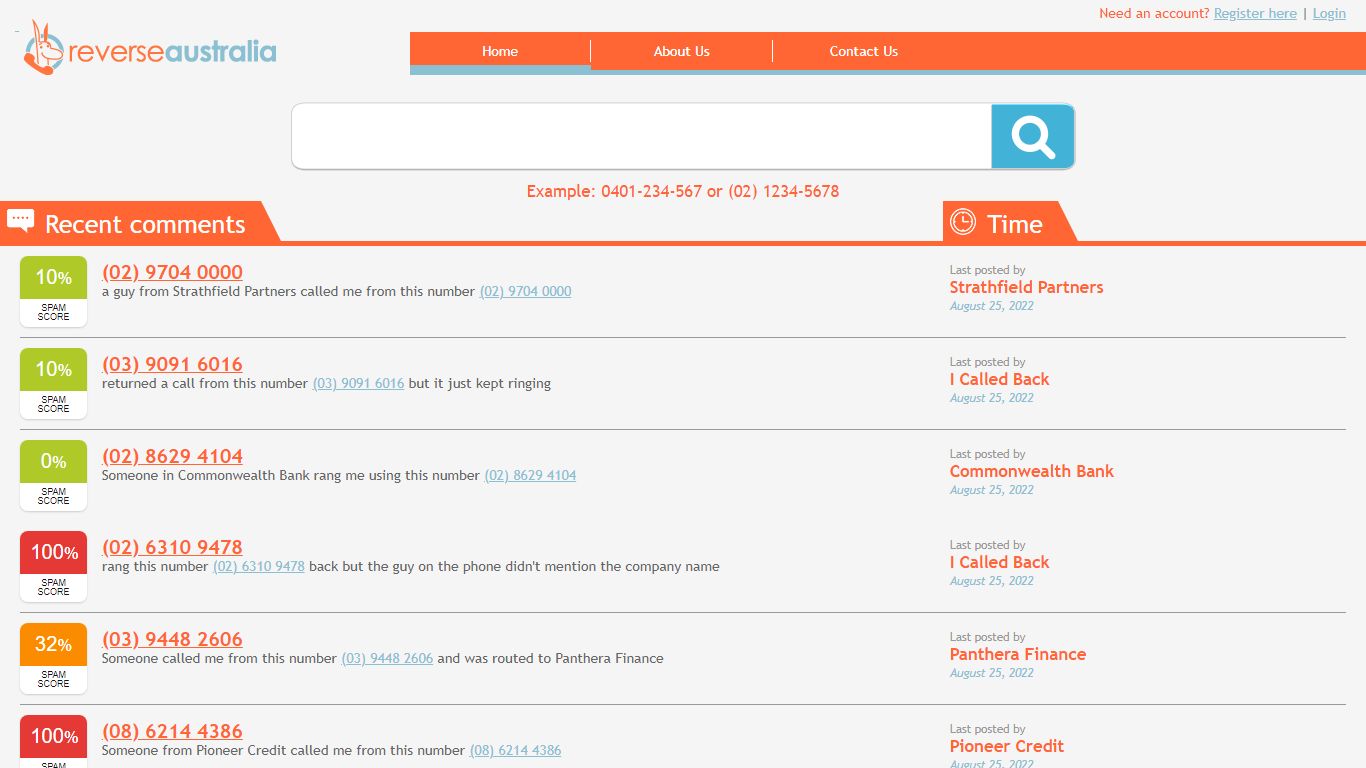This screenshot has width=1366, height=768.
Task: Click I Called Back poster for (03) 9091 6016
Action: pos(999,379)
